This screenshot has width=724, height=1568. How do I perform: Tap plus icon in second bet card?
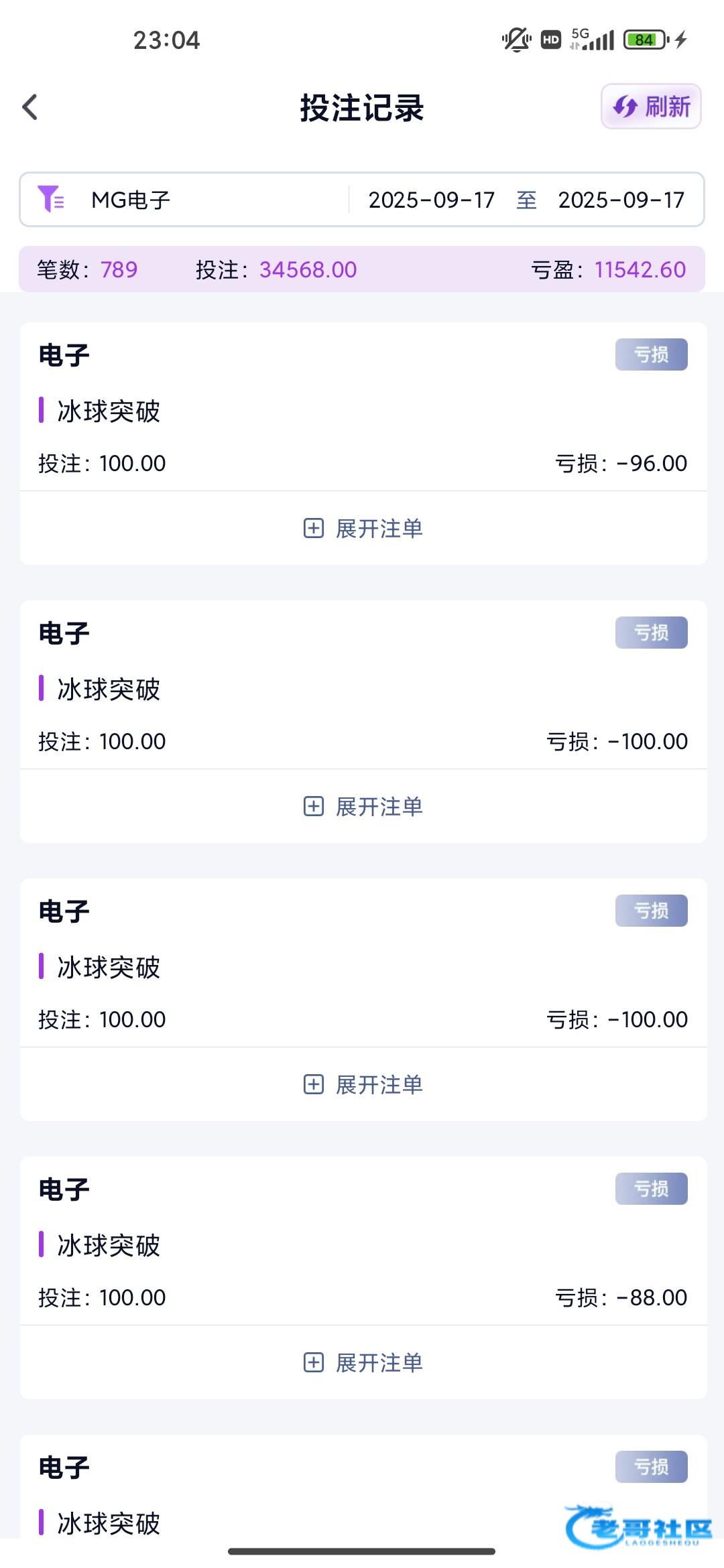coord(314,806)
